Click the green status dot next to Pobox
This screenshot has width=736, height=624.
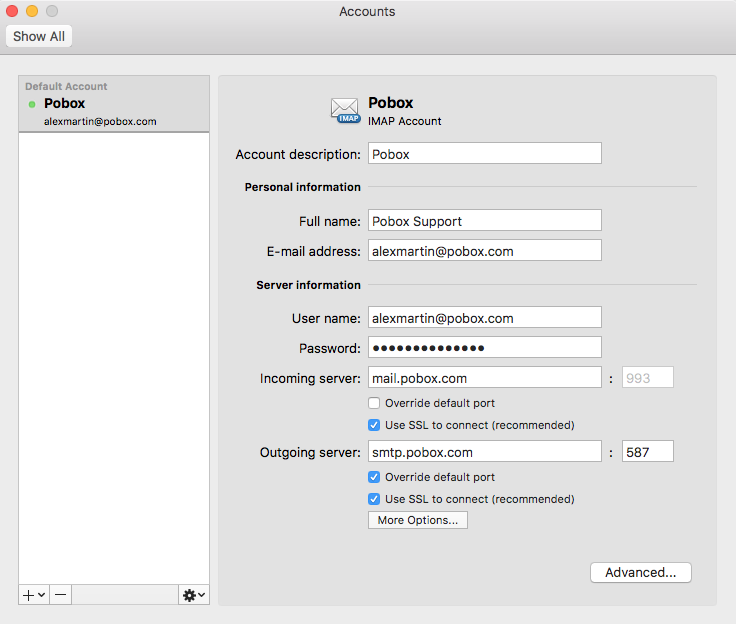click(x=32, y=104)
